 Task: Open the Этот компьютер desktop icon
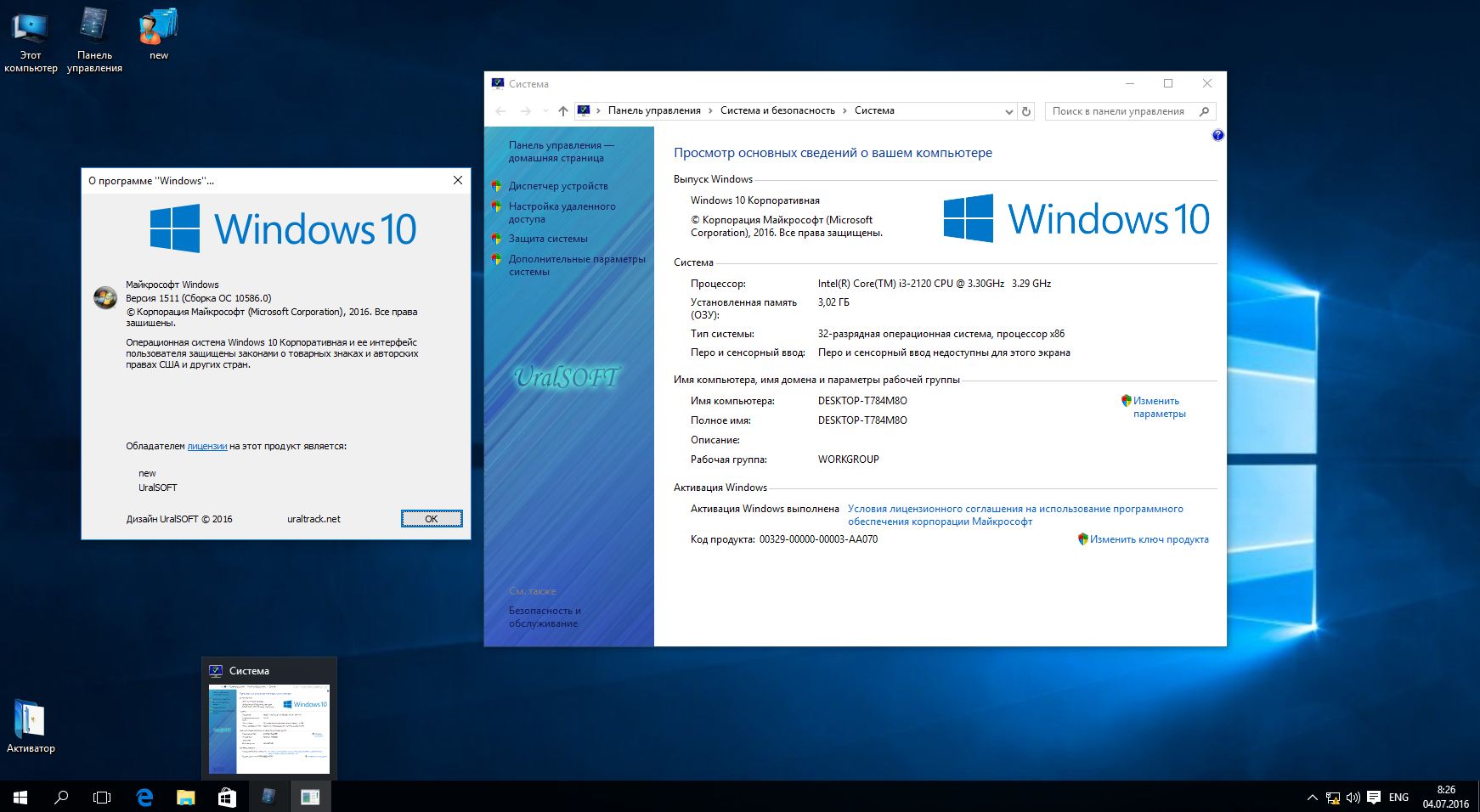click(x=31, y=40)
